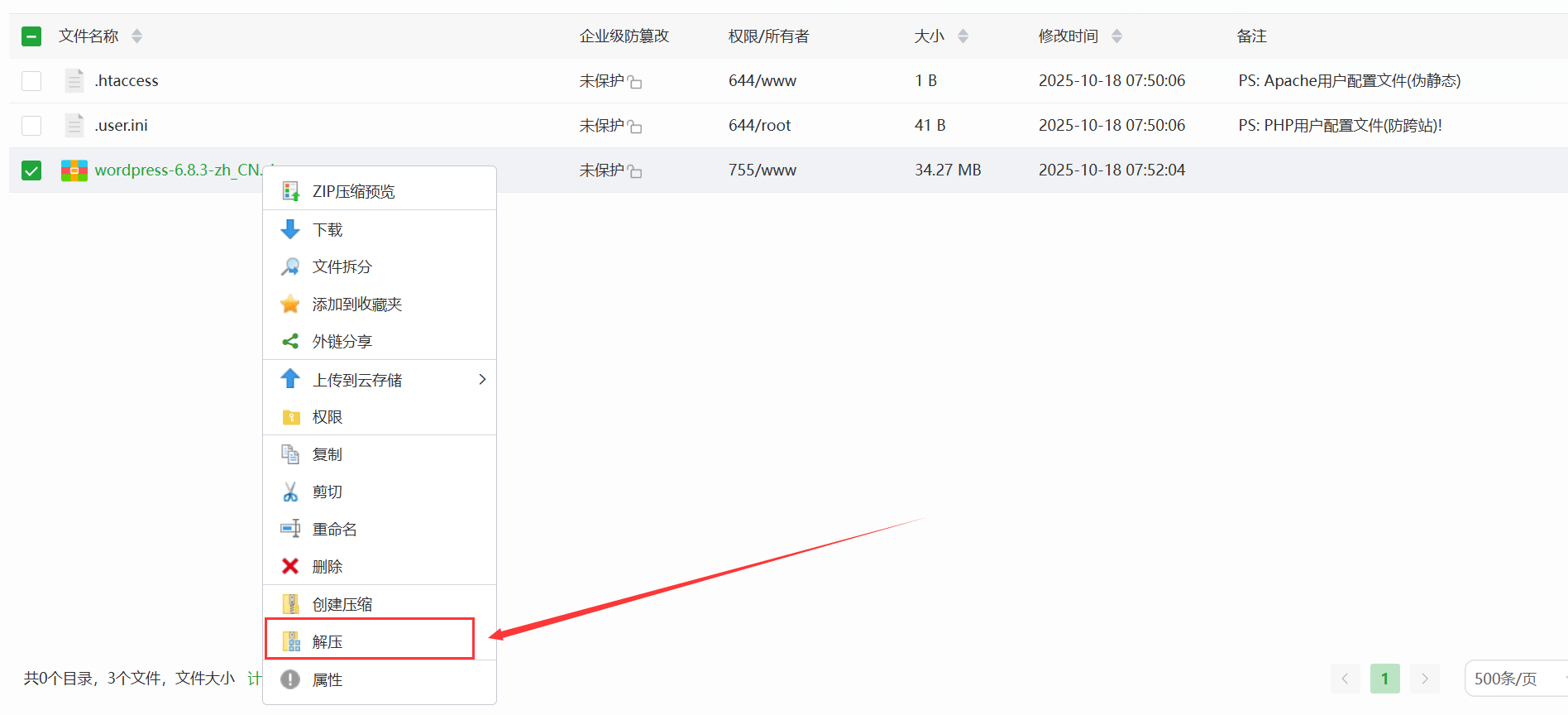Click 644/root permission of .user.ini
This screenshot has width=1568, height=715.
pos(760,126)
